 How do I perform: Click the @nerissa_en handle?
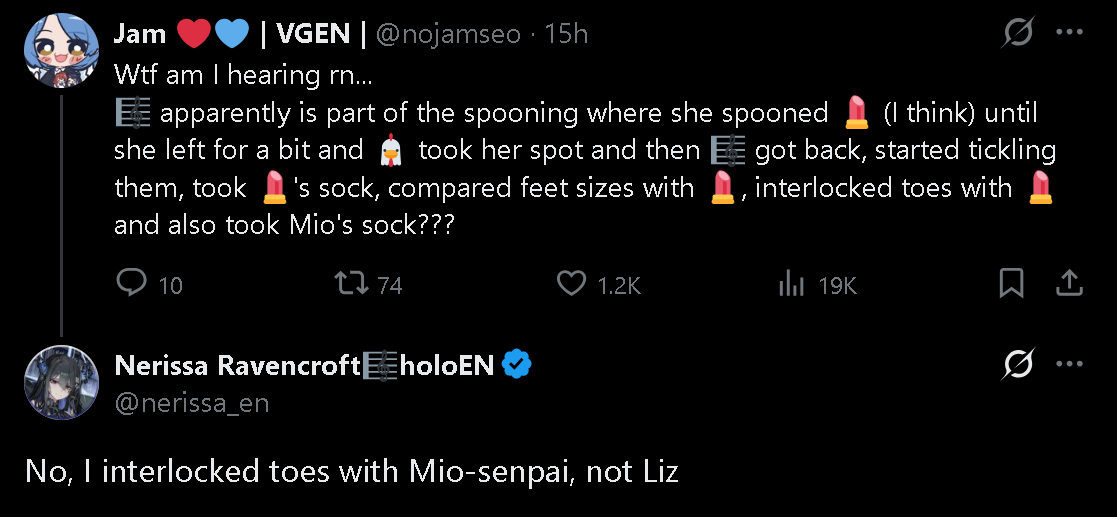click(192, 403)
